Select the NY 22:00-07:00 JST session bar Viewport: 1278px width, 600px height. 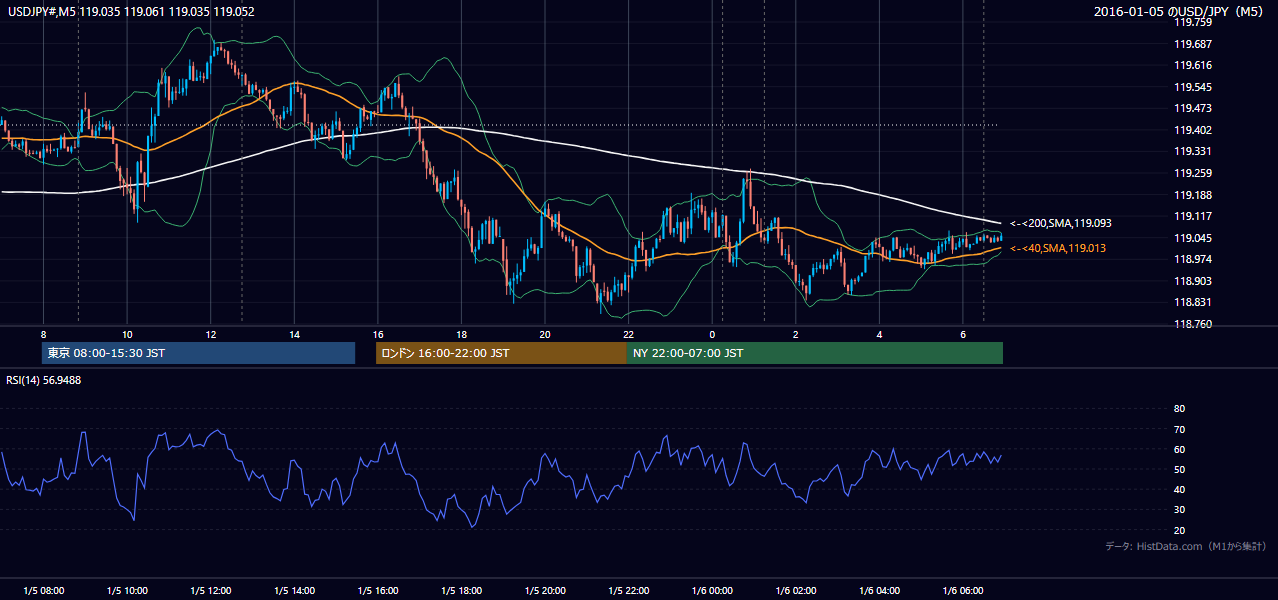click(x=815, y=353)
